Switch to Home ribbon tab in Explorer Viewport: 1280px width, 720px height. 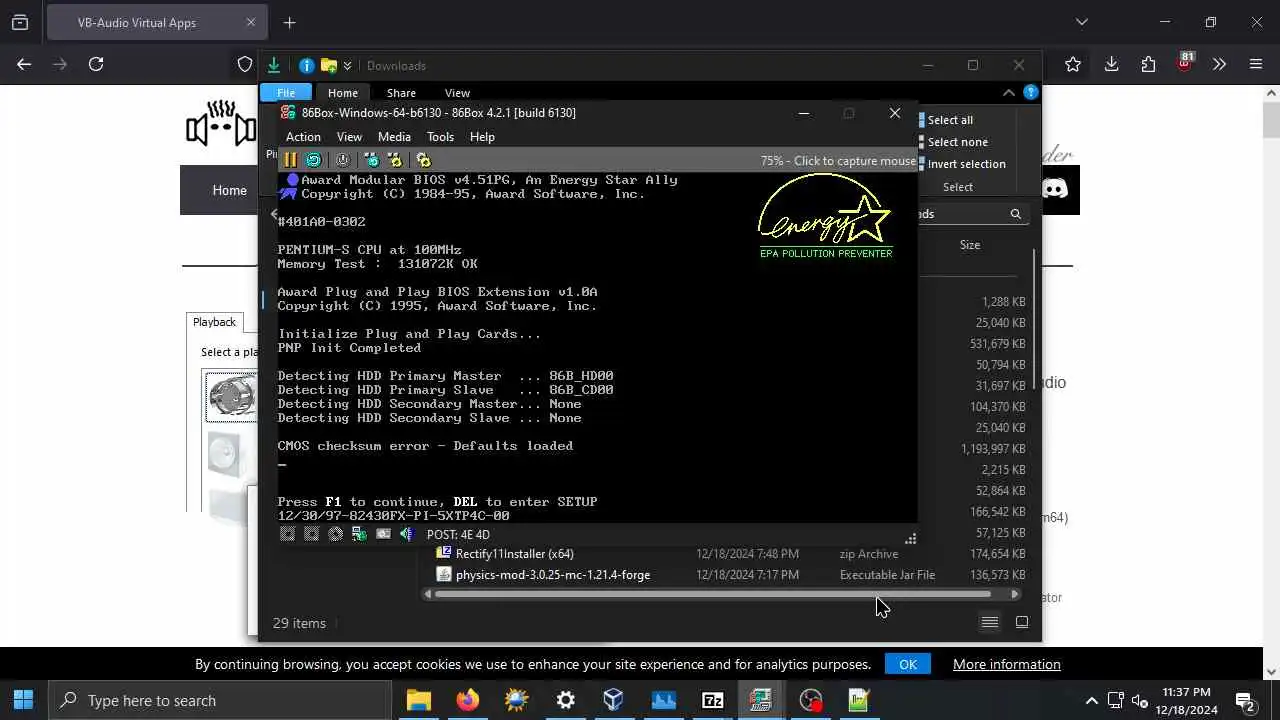point(343,93)
